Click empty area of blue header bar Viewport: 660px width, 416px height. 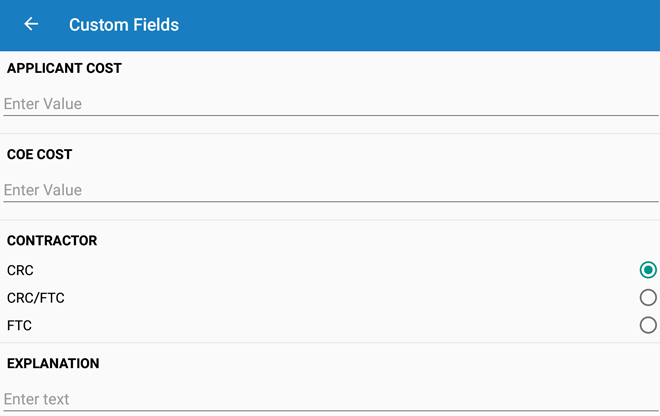(x=420, y=25)
